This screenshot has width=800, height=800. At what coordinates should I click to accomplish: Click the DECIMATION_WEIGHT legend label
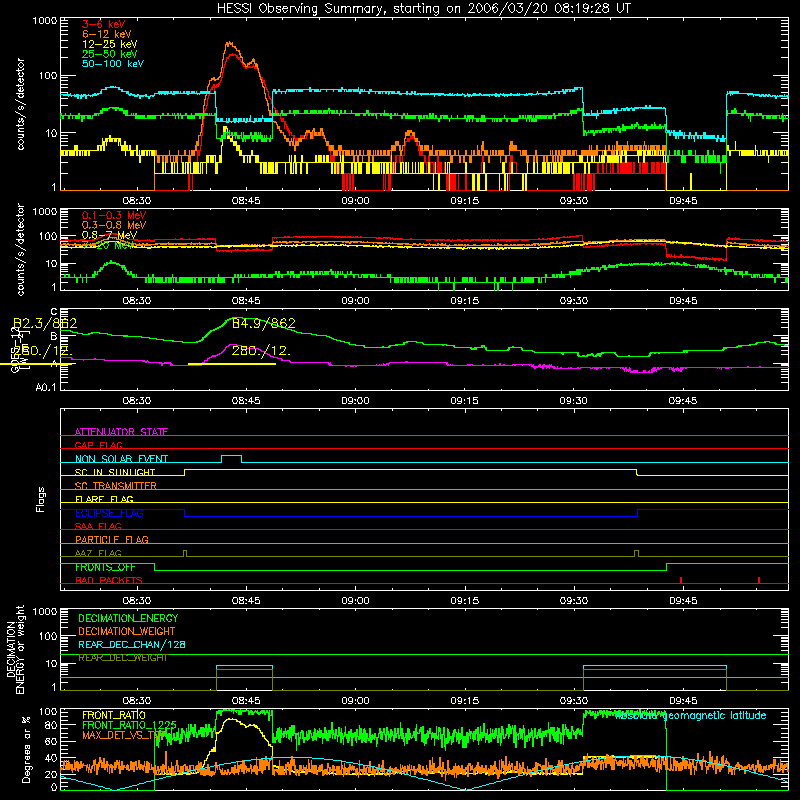coord(127,631)
